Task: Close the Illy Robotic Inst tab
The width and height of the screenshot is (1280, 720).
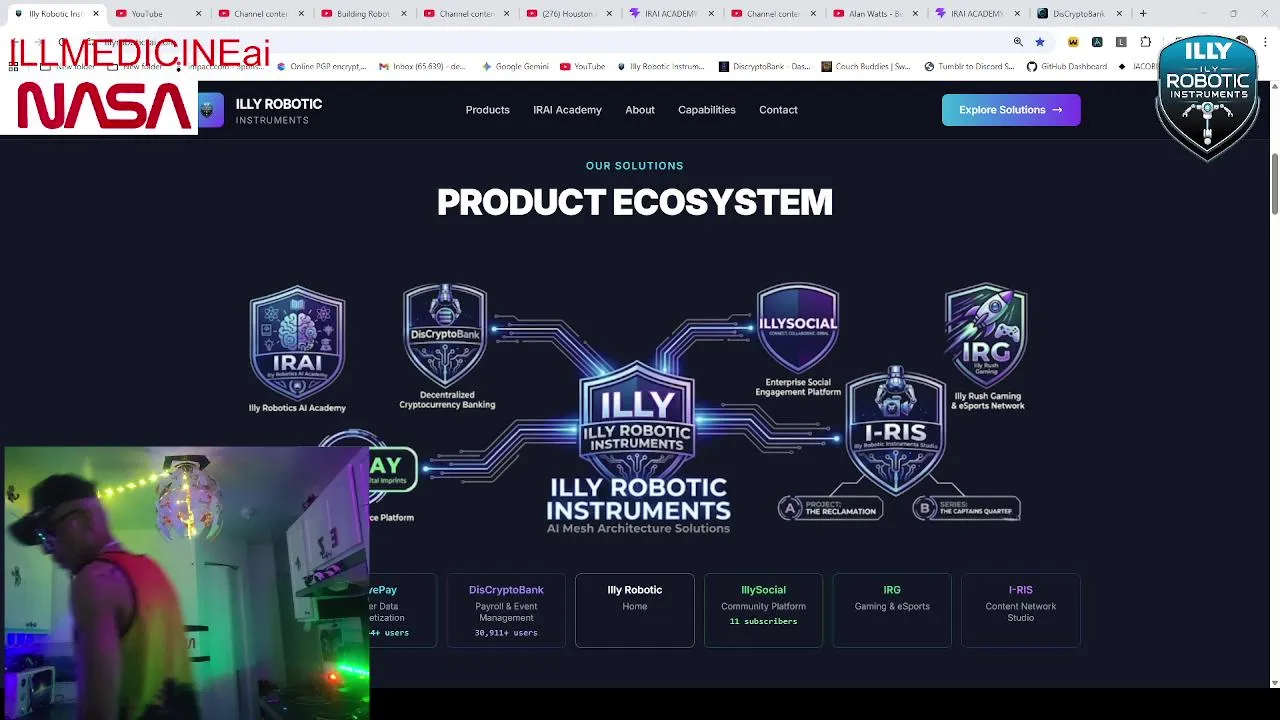Action: [x=96, y=14]
